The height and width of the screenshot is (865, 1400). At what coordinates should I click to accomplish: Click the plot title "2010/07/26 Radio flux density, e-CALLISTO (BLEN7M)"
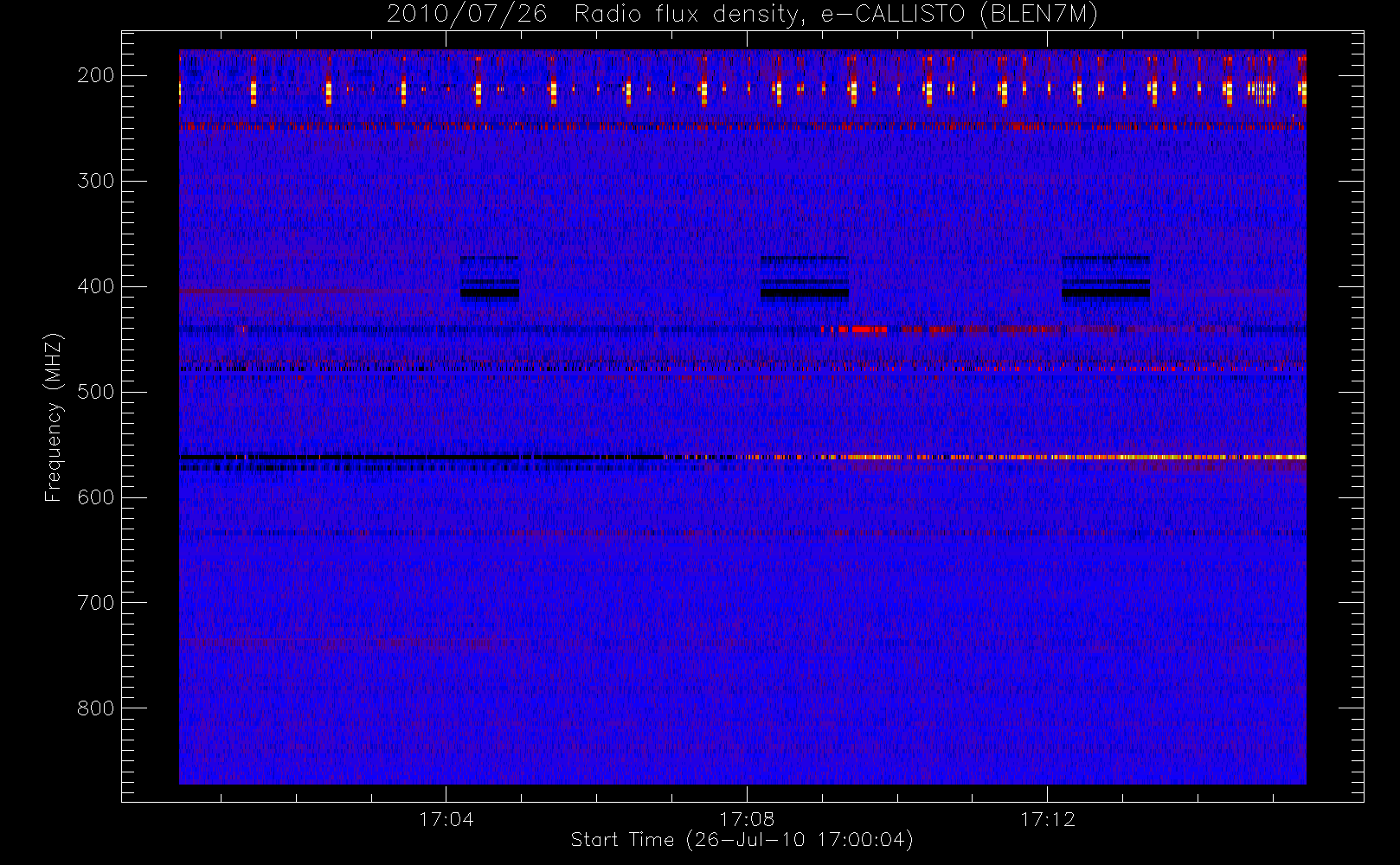point(742,15)
